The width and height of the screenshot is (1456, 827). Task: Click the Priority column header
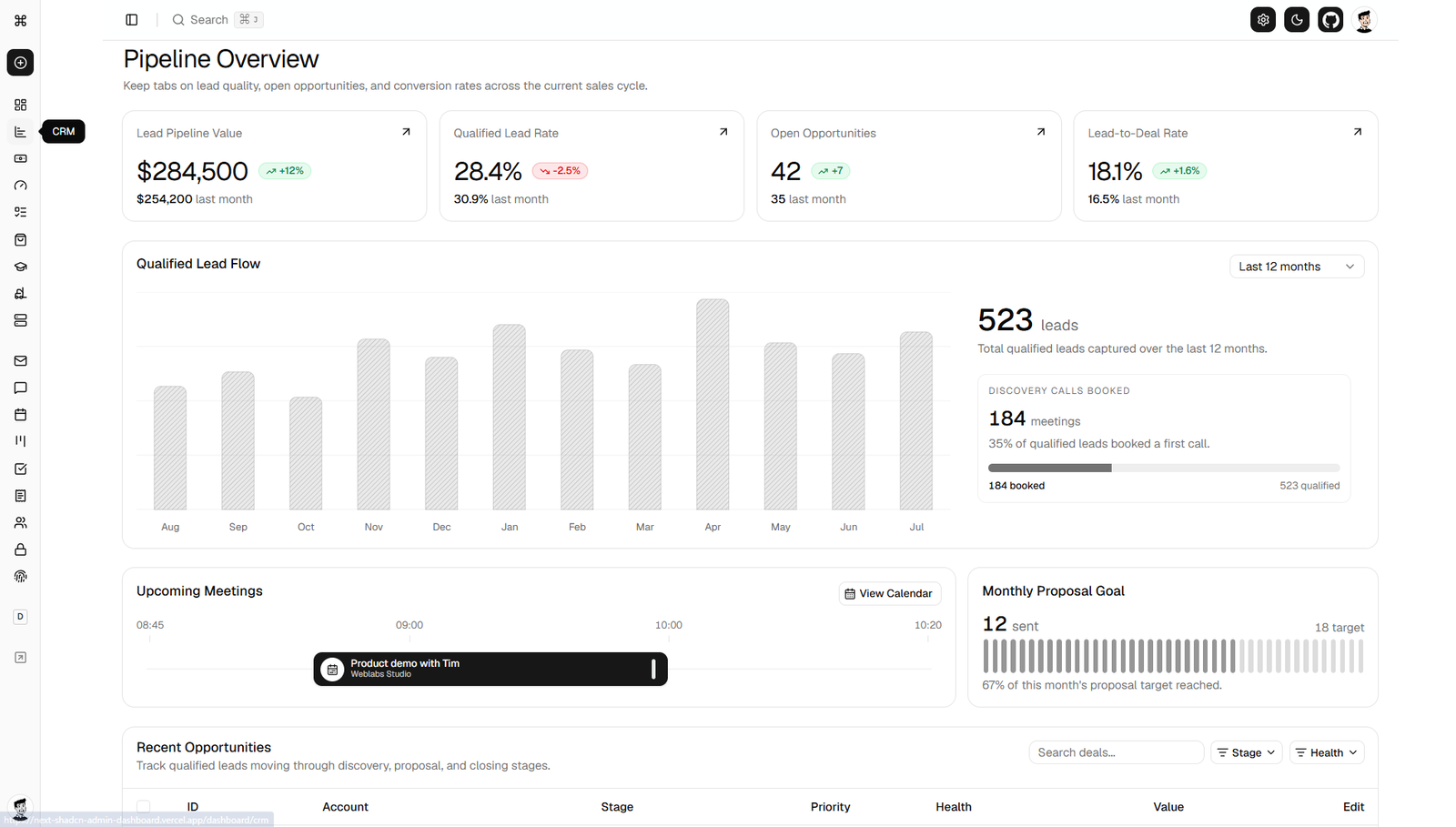[830, 807]
